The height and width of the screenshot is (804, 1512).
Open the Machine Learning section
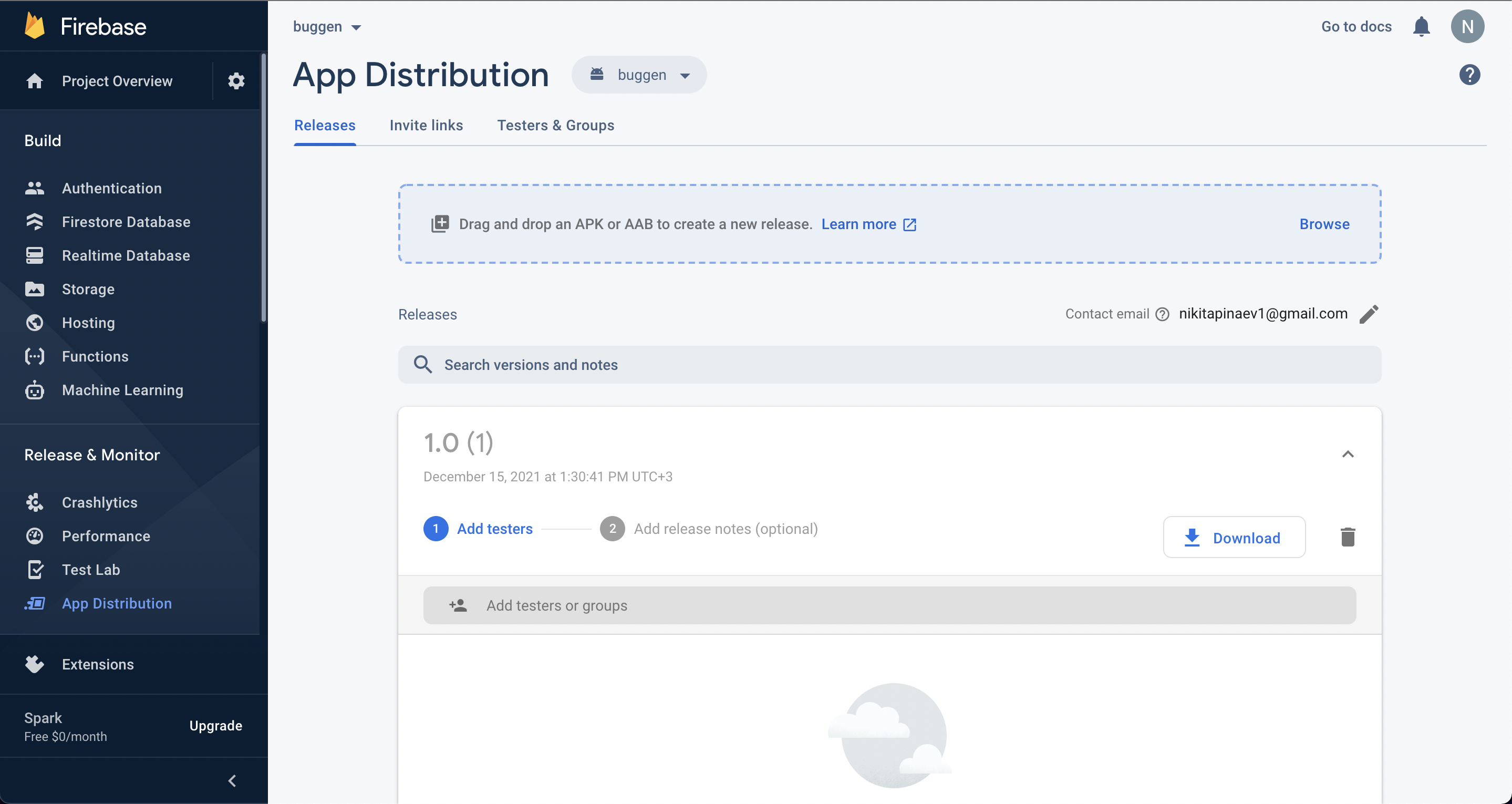coord(122,390)
